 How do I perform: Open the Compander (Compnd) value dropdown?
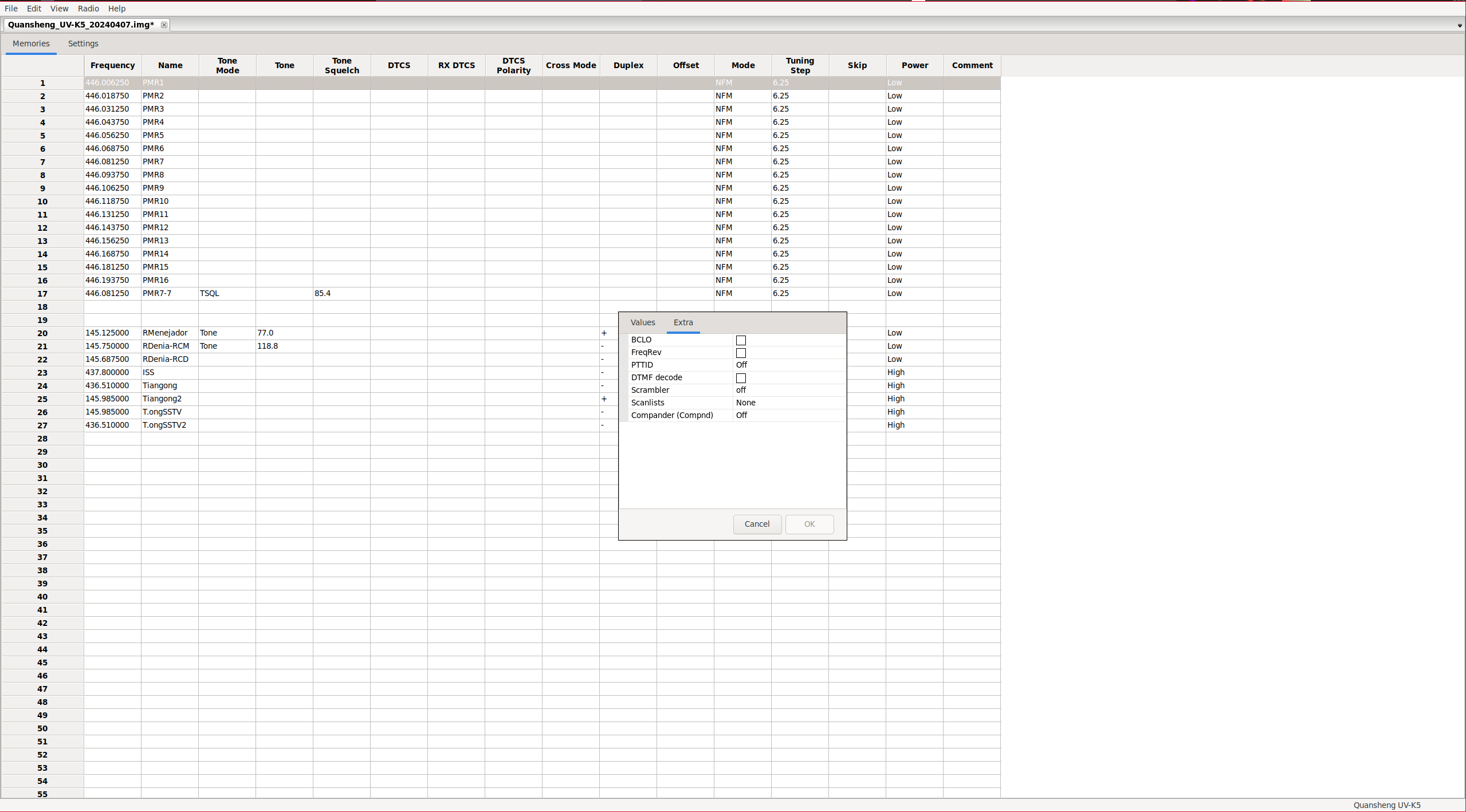[788, 415]
